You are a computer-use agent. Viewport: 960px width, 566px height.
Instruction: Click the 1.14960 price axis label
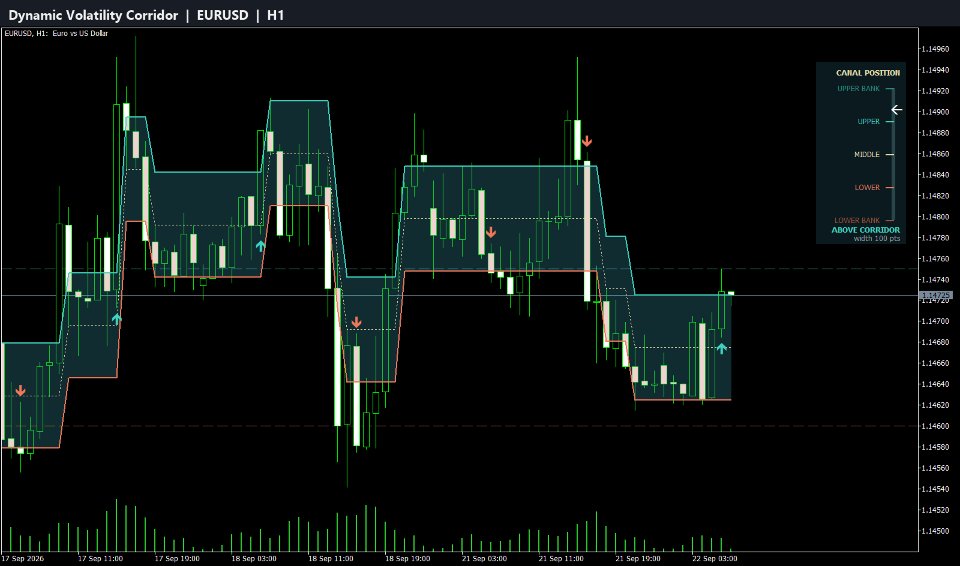934,49
